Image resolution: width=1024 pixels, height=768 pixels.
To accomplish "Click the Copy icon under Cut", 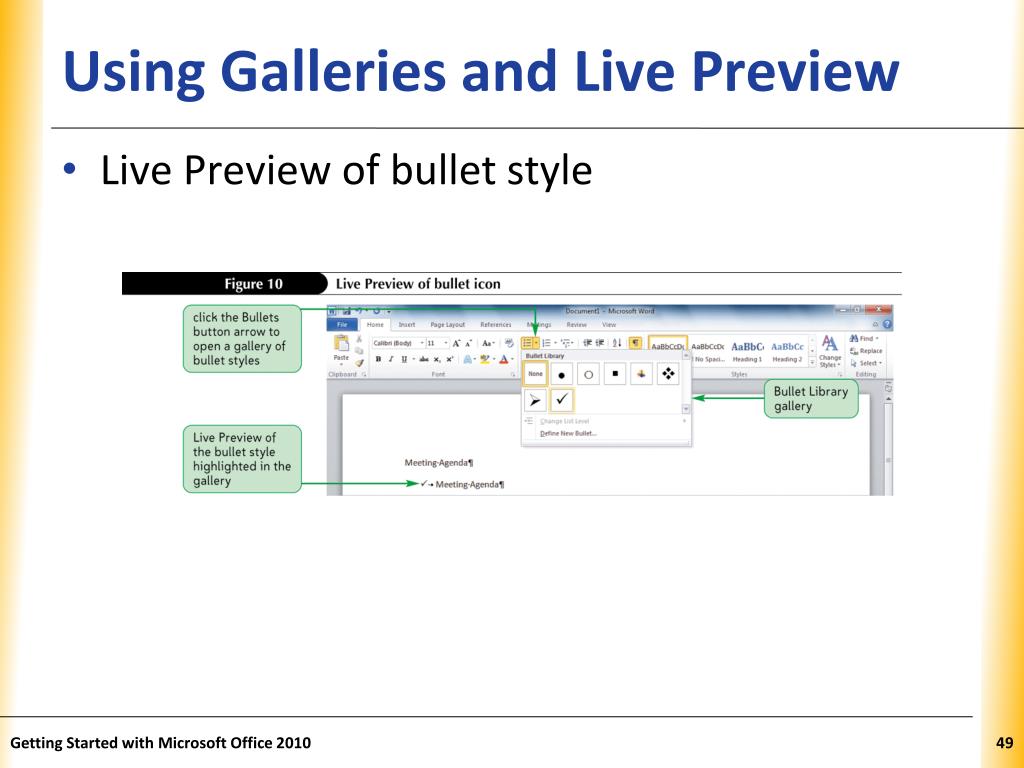I will point(359,351).
